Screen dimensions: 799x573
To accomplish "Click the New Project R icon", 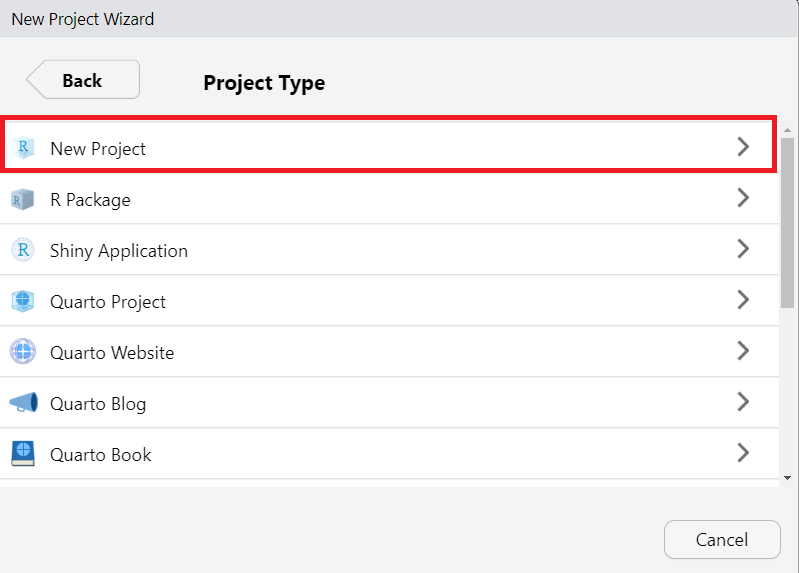I will point(23,148).
